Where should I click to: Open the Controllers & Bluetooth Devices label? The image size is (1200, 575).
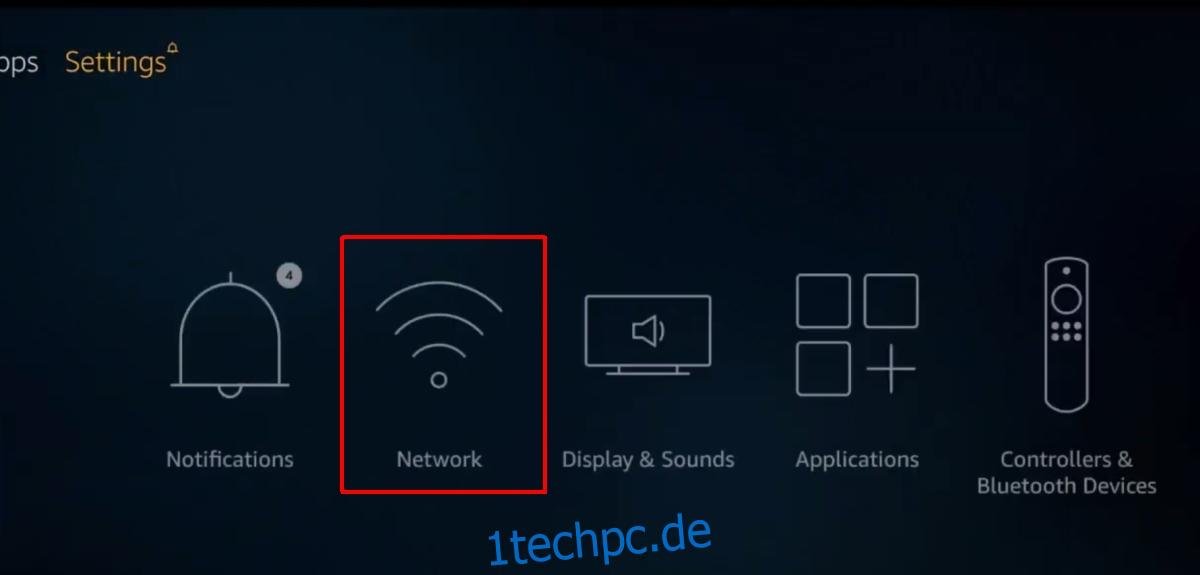(x=1066, y=473)
